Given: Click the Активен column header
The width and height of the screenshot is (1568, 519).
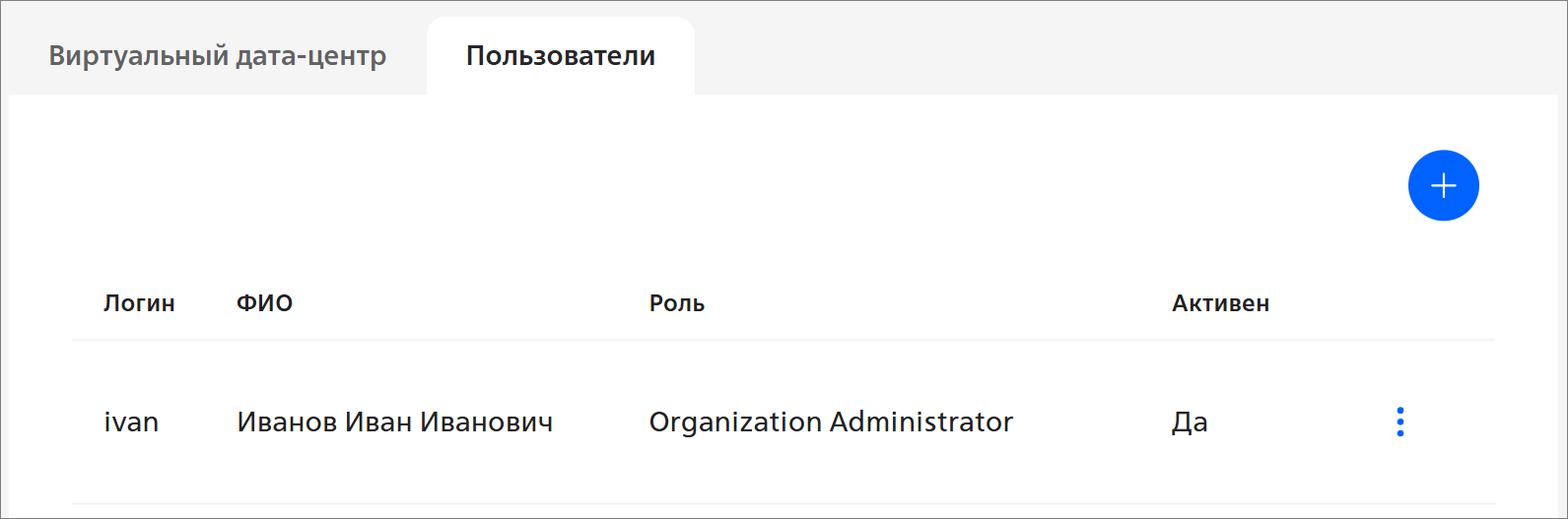Looking at the screenshot, I should [x=1220, y=303].
